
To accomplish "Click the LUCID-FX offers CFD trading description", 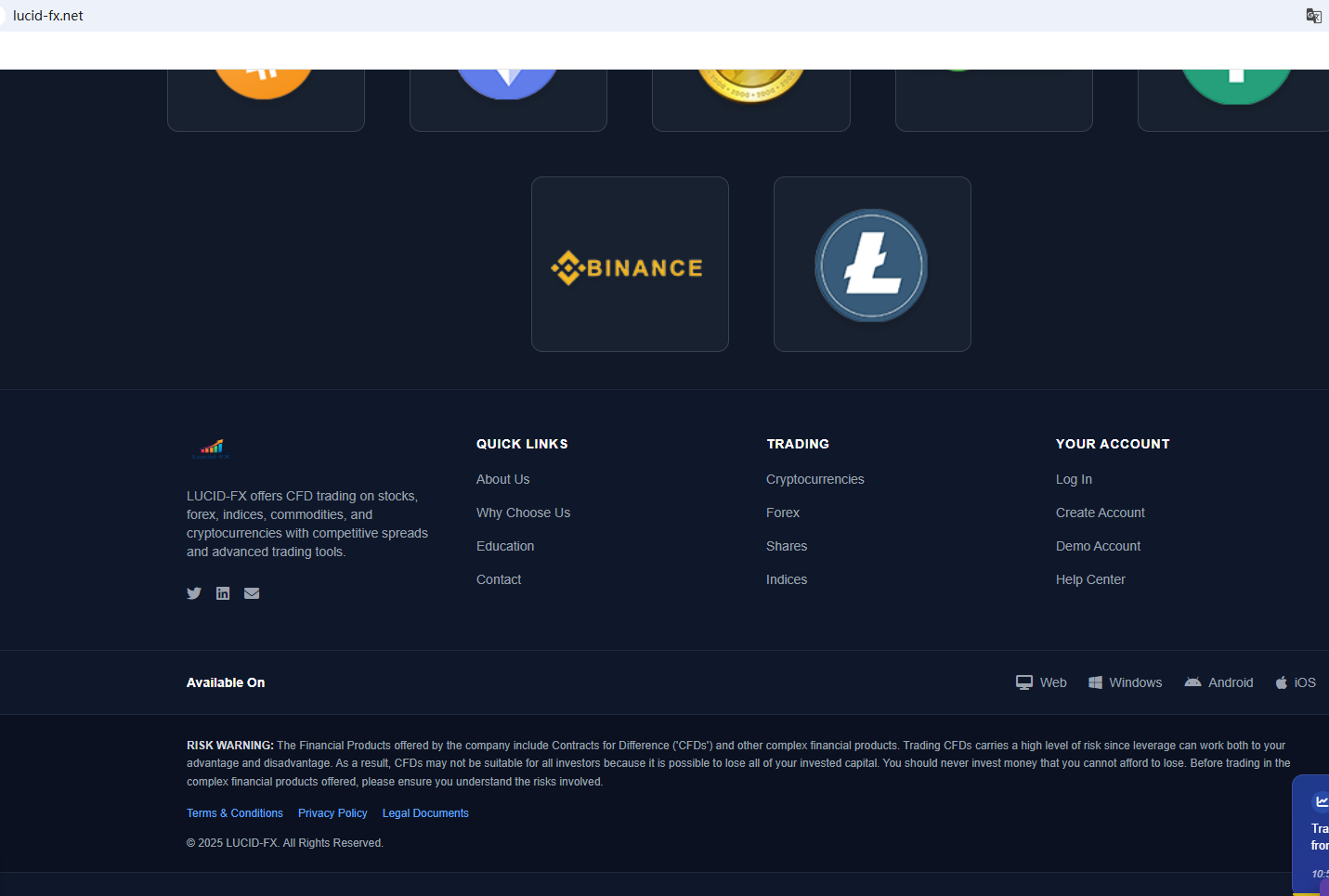I will pos(307,524).
